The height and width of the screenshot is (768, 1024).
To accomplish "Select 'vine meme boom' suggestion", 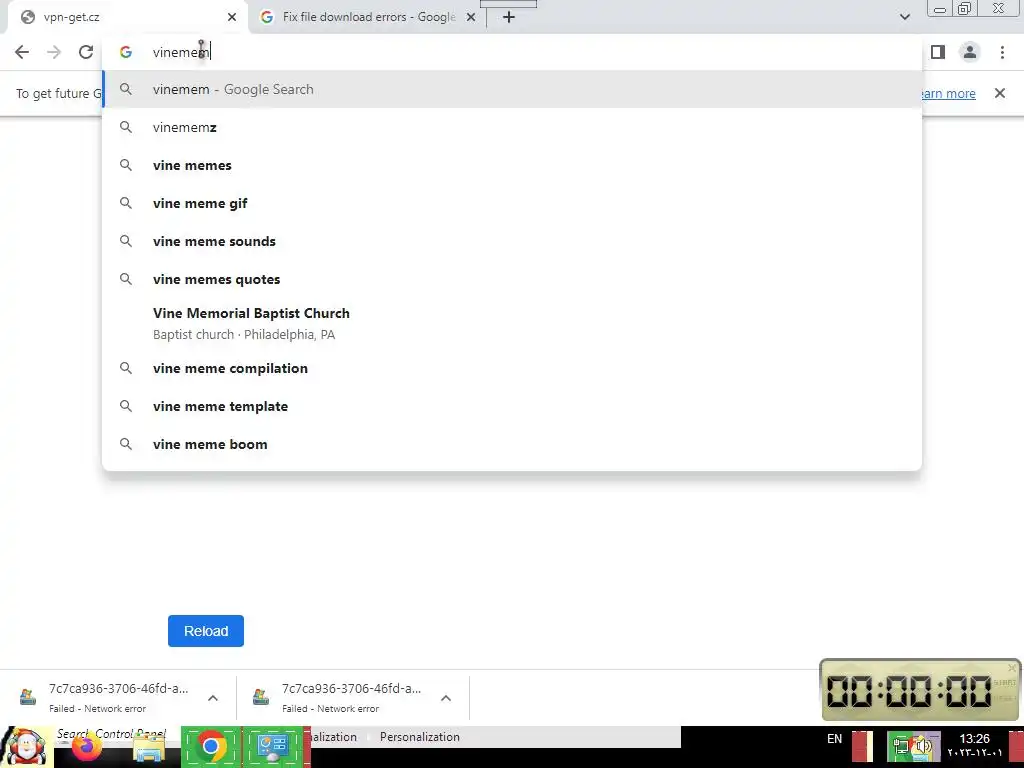I will [x=512, y=444].
